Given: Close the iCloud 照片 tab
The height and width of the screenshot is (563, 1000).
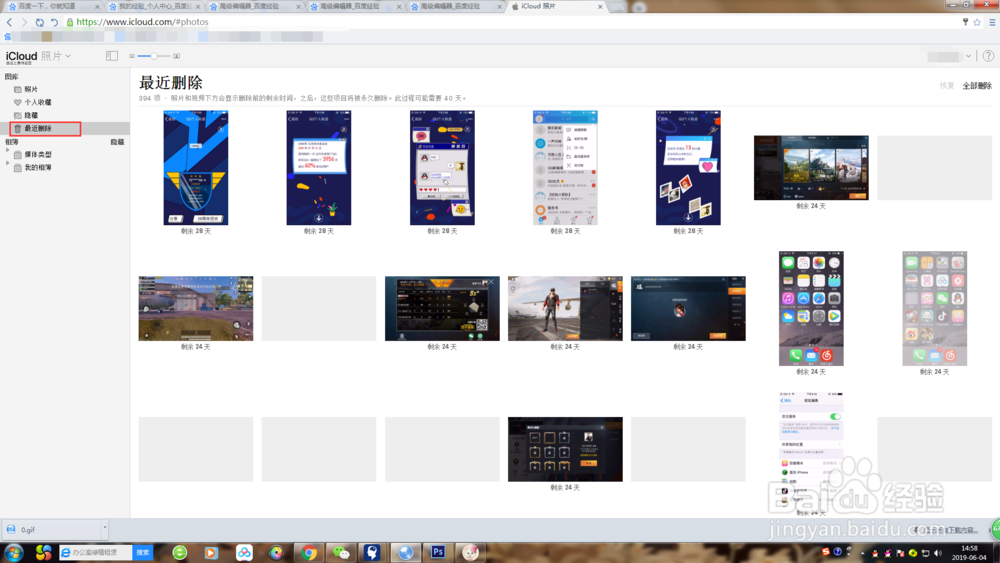Looking at the screenshot, I should click(x=600, y=6).
